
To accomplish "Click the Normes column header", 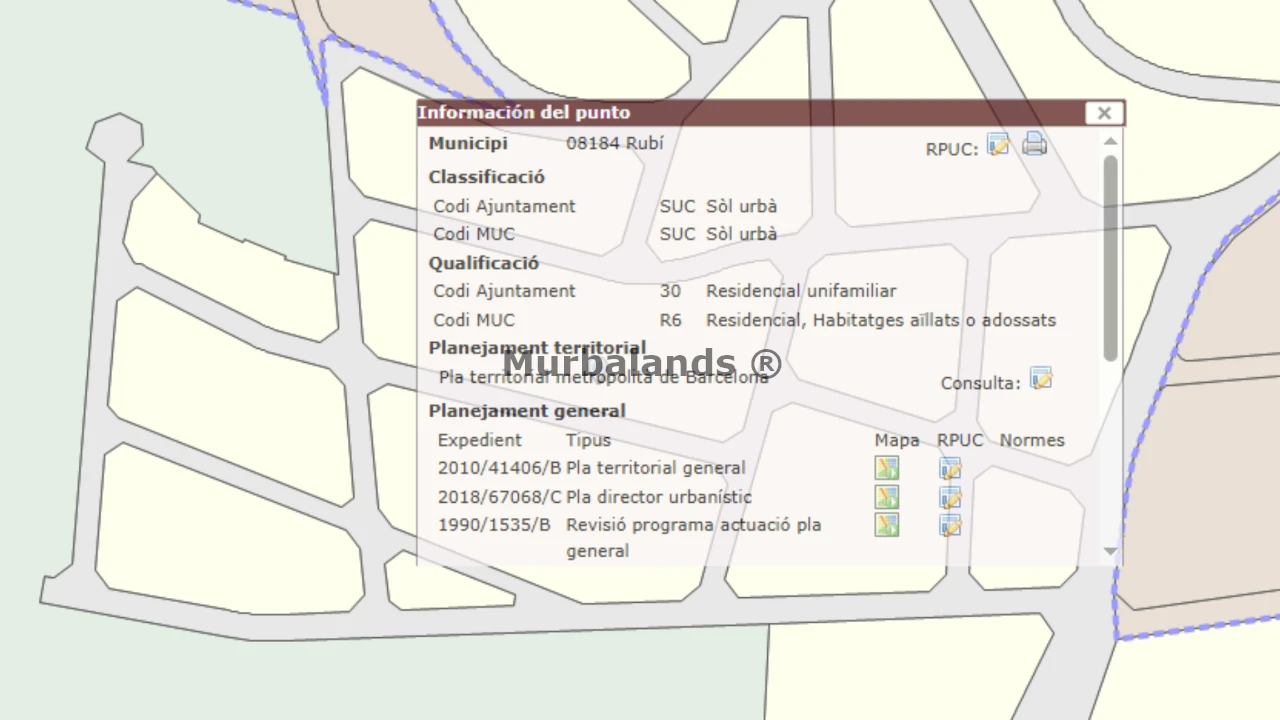I will 1032,440.
